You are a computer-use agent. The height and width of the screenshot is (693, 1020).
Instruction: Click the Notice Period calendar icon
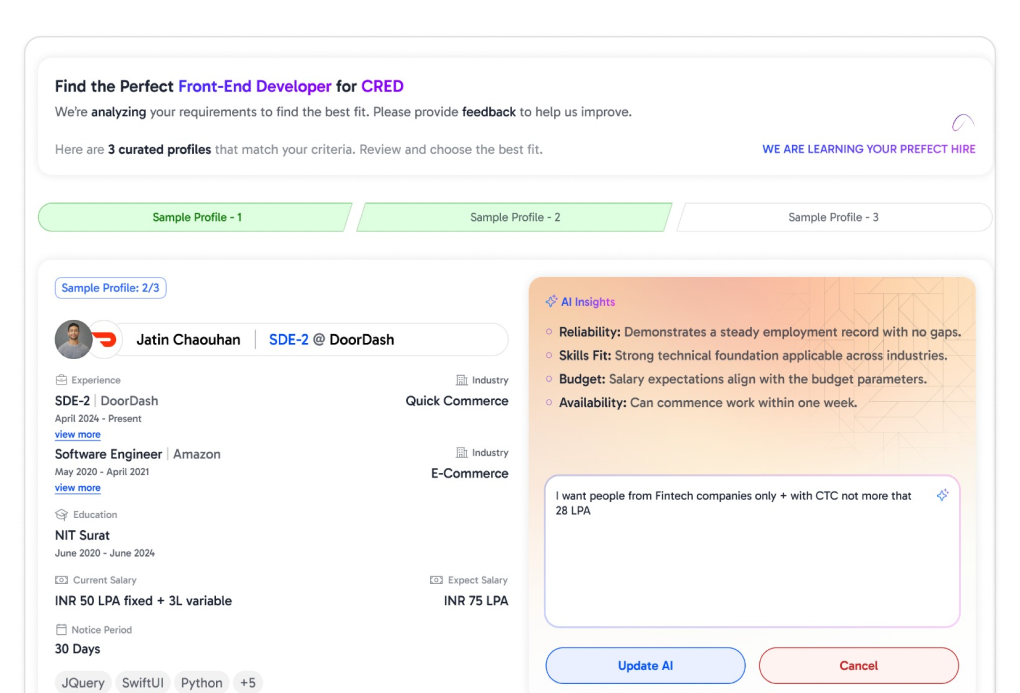coord(60,629)
